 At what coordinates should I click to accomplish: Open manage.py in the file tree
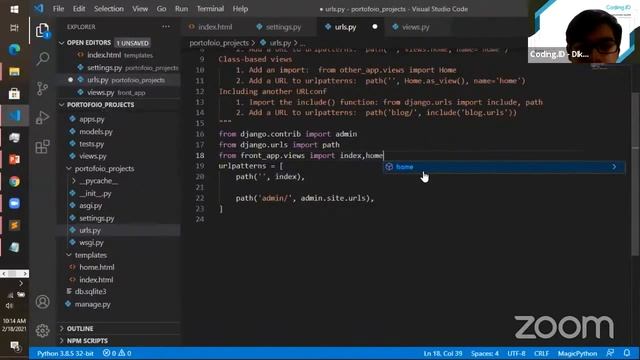(x=92, y=304)
